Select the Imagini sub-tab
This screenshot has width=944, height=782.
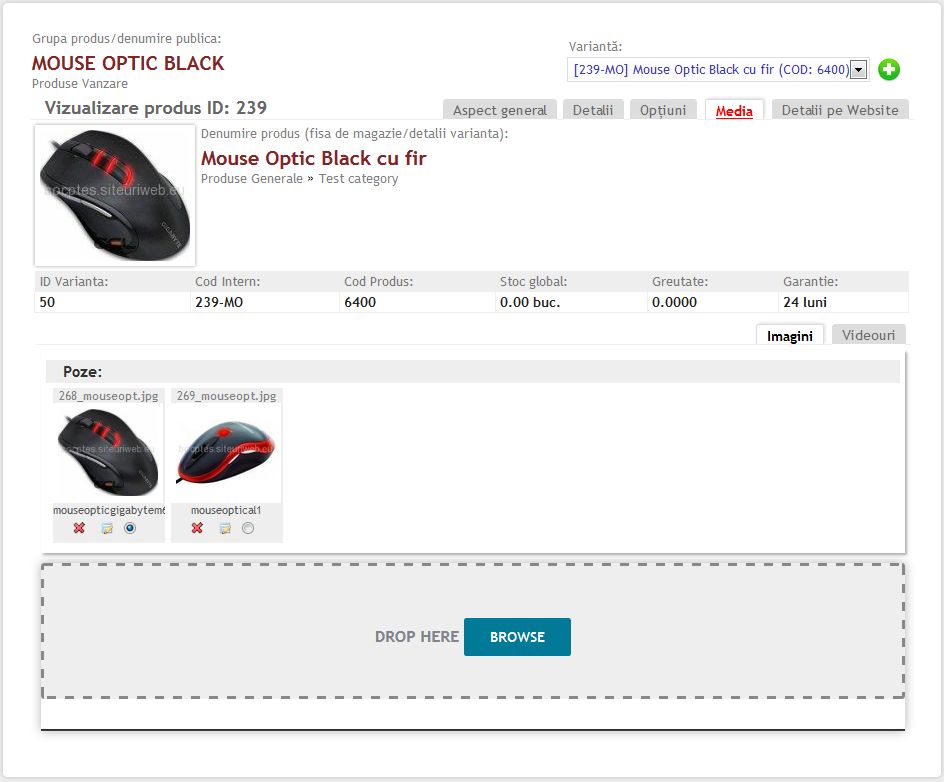coord(789,336)
